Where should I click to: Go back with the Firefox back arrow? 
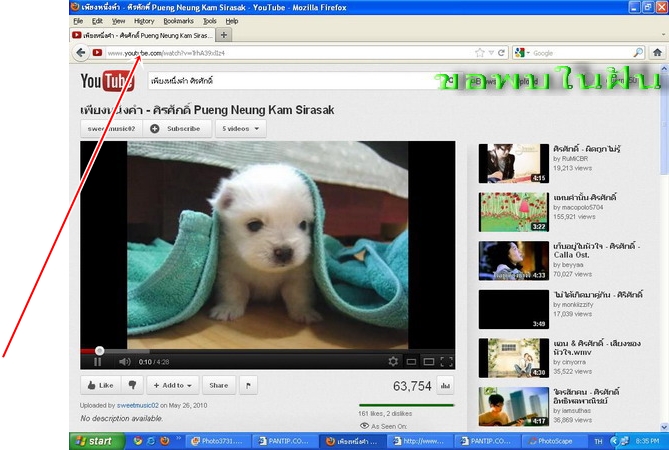pos(81,53)
